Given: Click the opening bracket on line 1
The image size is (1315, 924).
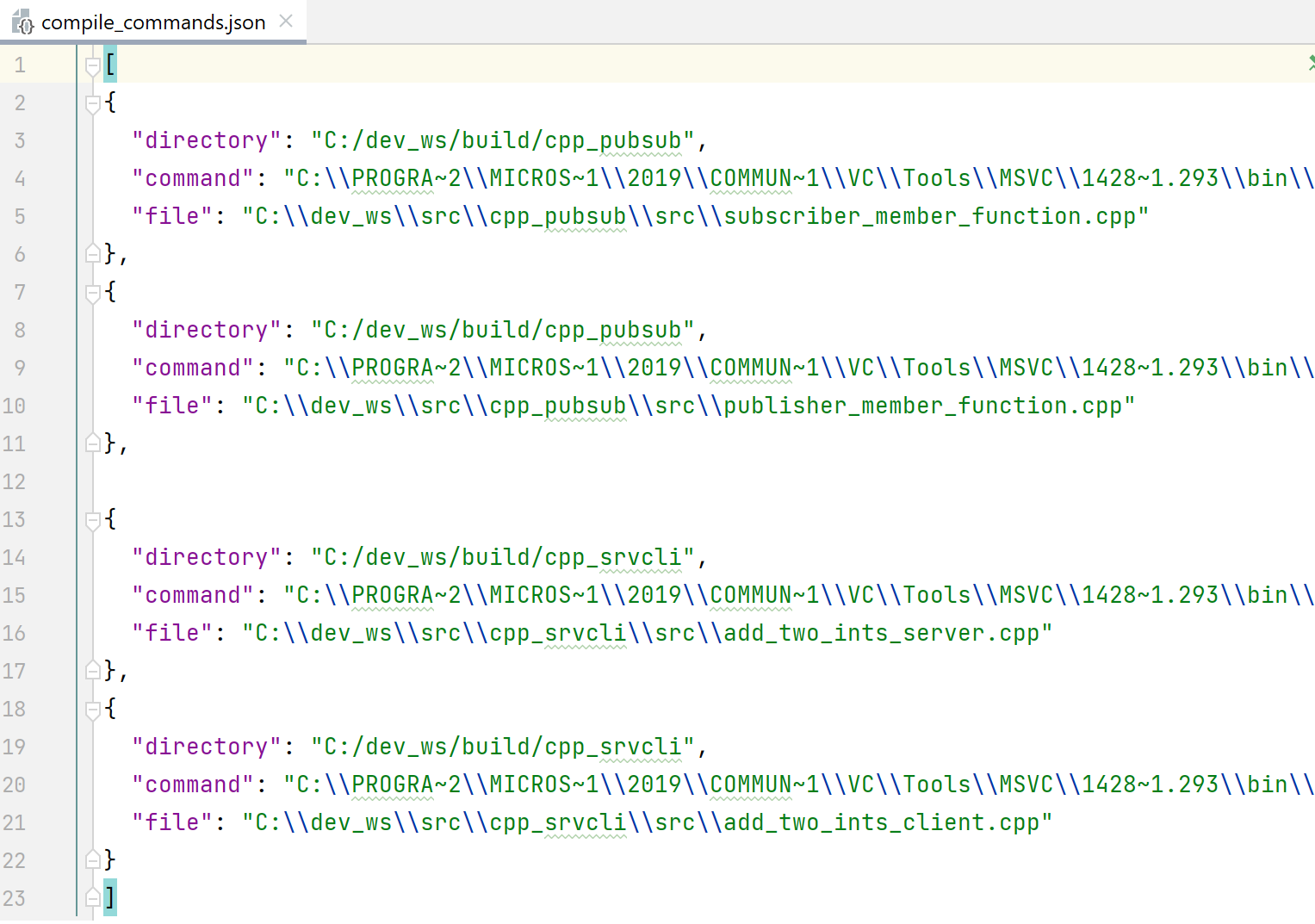Looking at the screenshot, I should 109,64.
